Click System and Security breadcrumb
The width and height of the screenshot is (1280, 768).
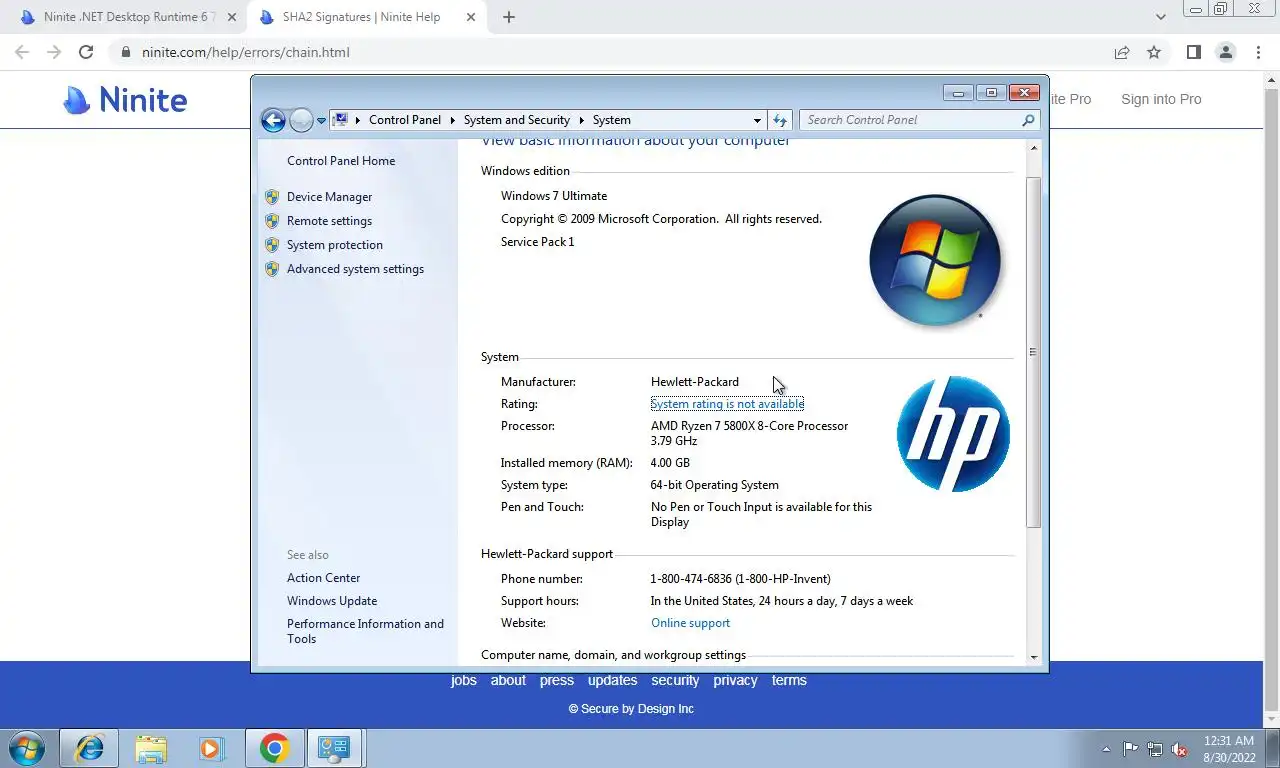point(517,120)
